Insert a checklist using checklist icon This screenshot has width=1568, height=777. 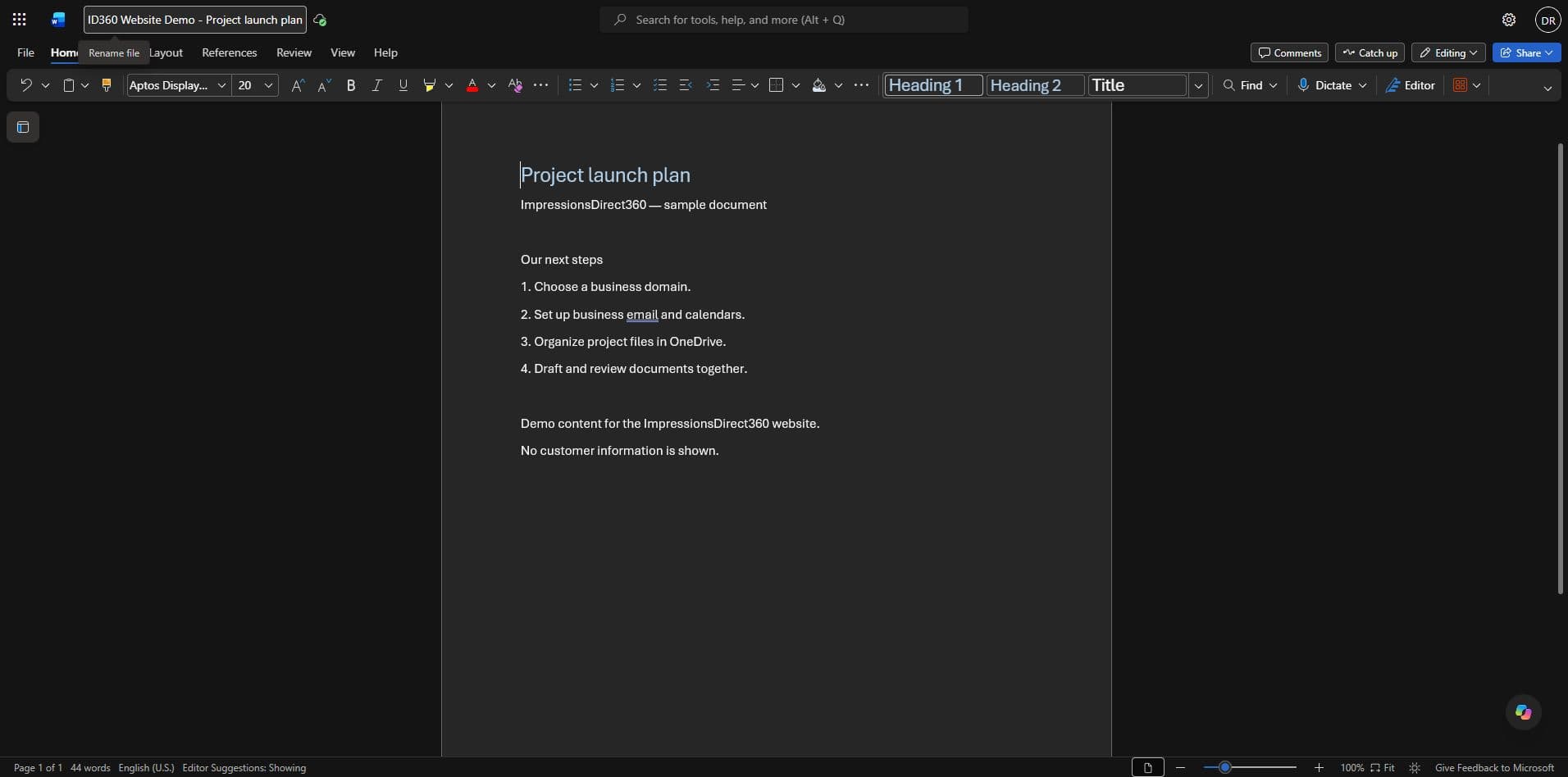click(x=659, y=85)
